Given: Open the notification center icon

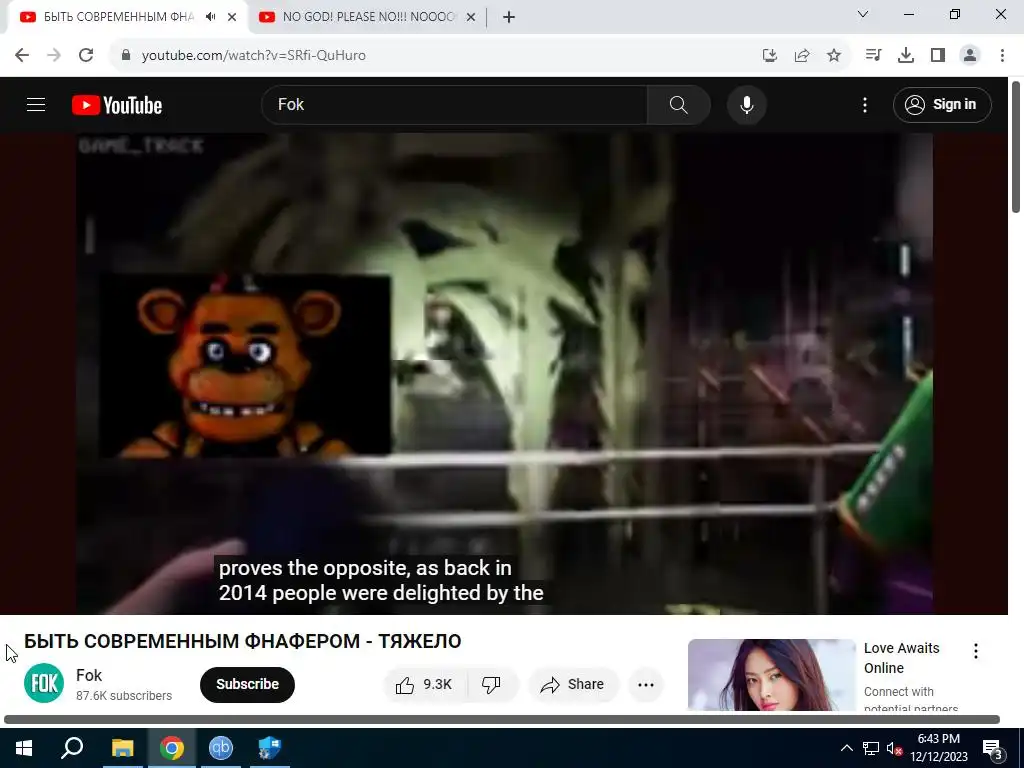Looking at the screenshot, I should pos(992,748).
